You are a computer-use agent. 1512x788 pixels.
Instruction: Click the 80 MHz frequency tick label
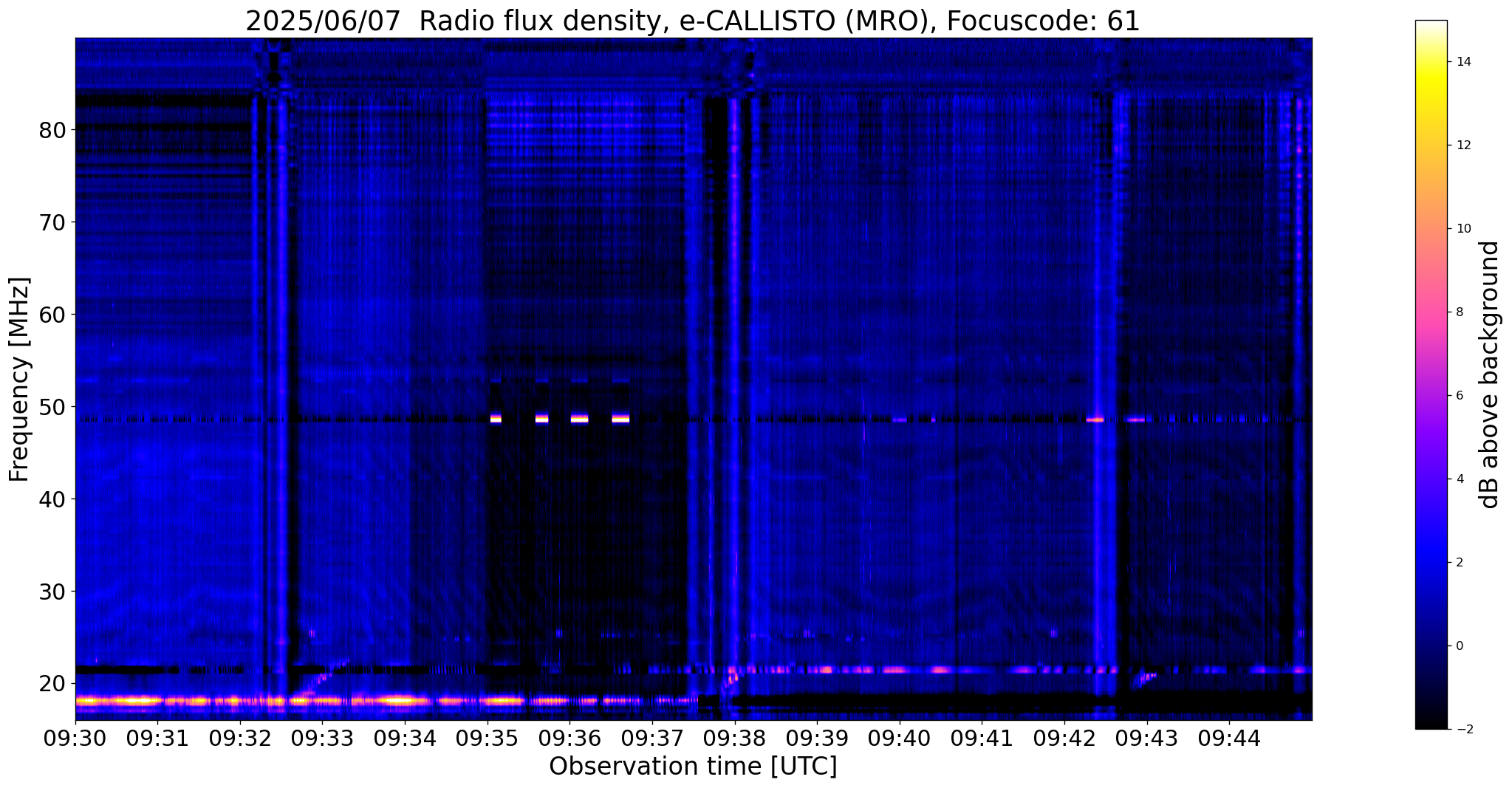click(52, 130)
